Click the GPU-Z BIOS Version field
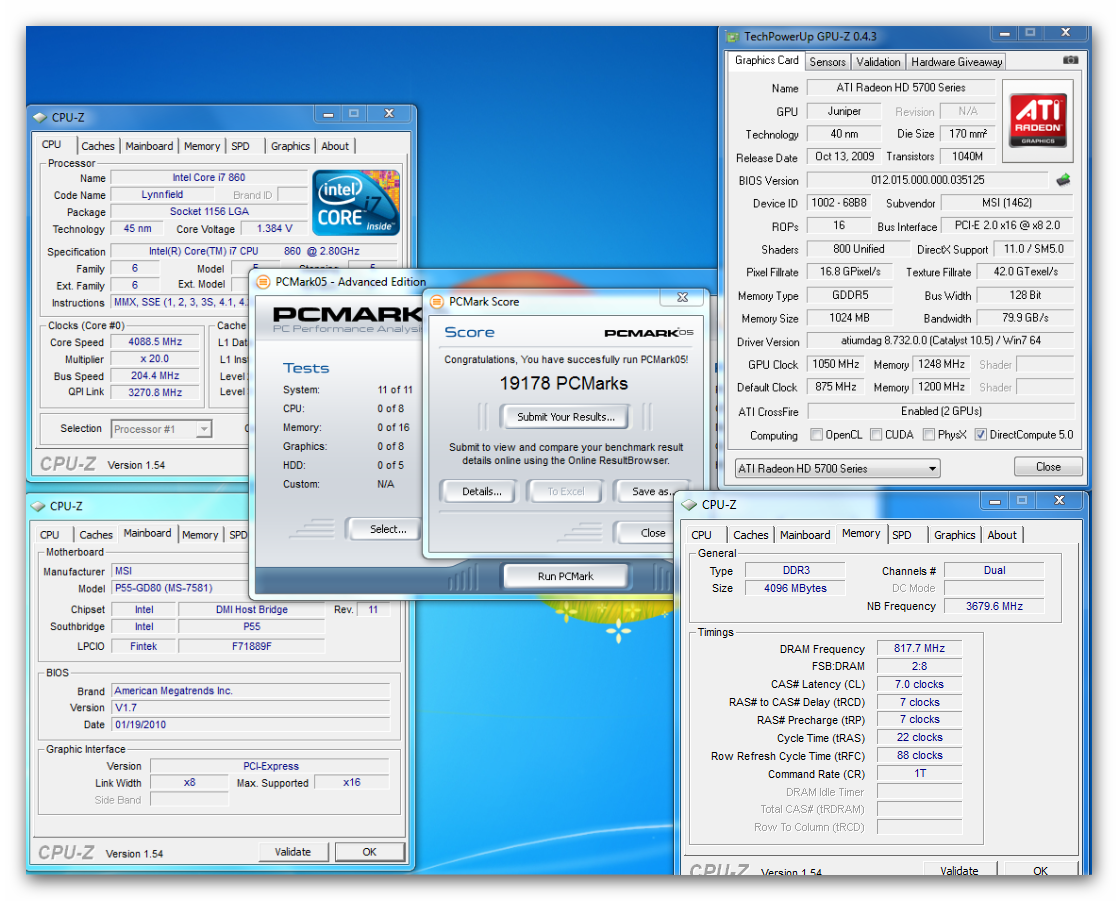 pyautogui.click(x=927, y=180)
